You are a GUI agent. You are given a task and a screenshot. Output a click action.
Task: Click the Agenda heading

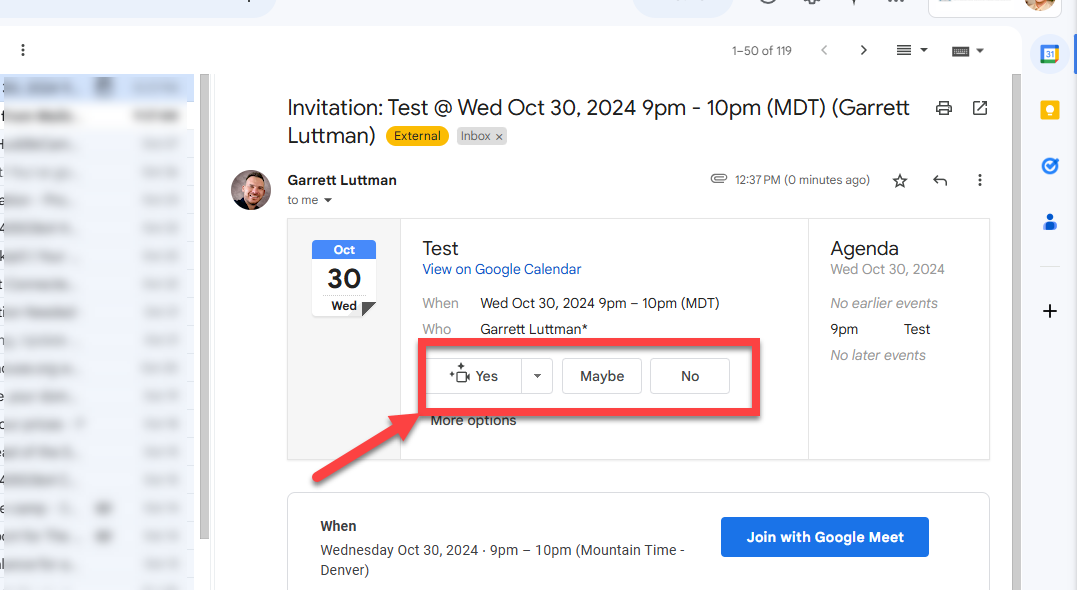point(864,248)
